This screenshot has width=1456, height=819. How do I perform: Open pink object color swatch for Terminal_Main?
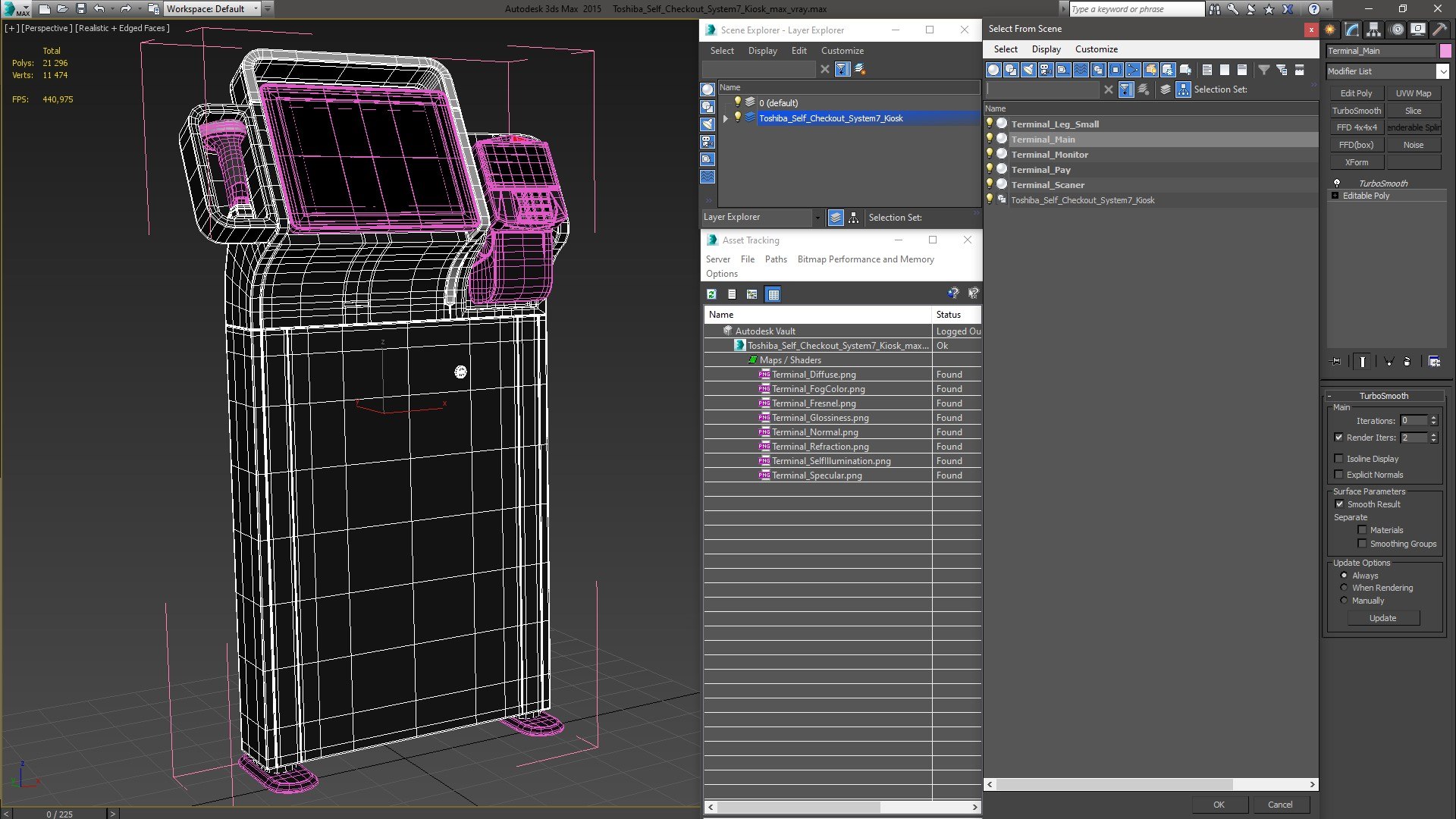tap(1445, 51)
